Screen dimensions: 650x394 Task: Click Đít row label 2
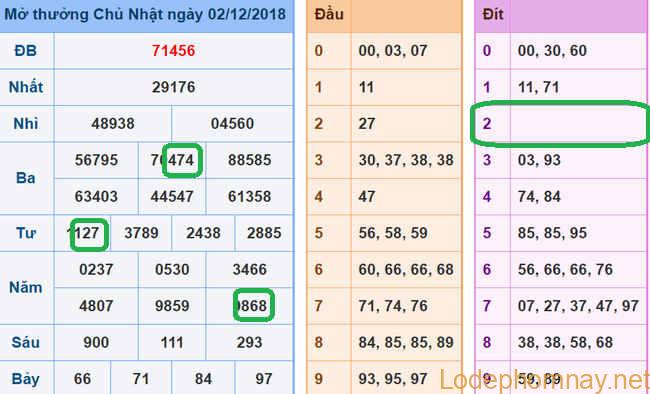[x=487, y=124]
